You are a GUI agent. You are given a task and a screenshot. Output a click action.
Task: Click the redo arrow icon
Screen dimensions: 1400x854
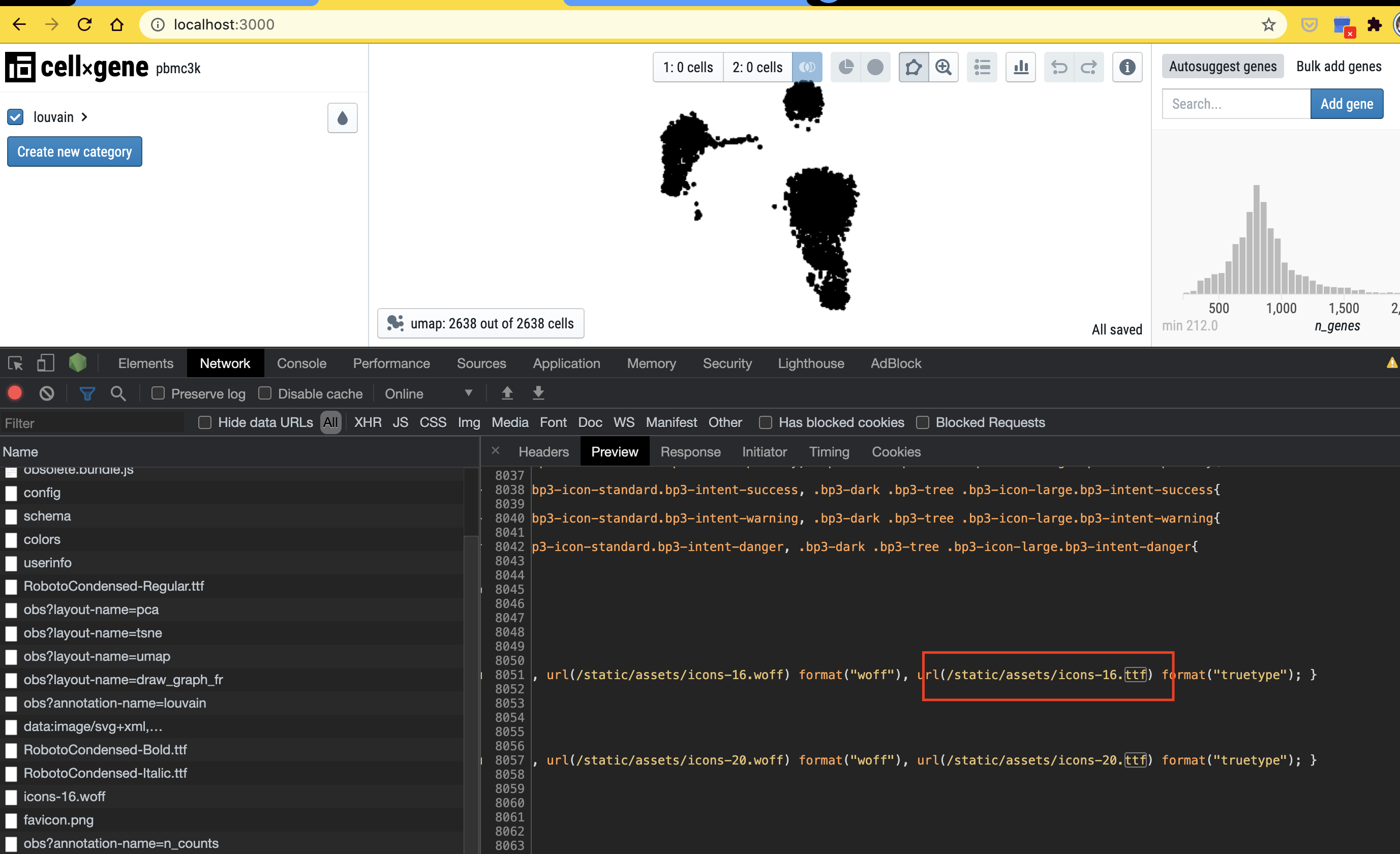tap(1089, 67)
